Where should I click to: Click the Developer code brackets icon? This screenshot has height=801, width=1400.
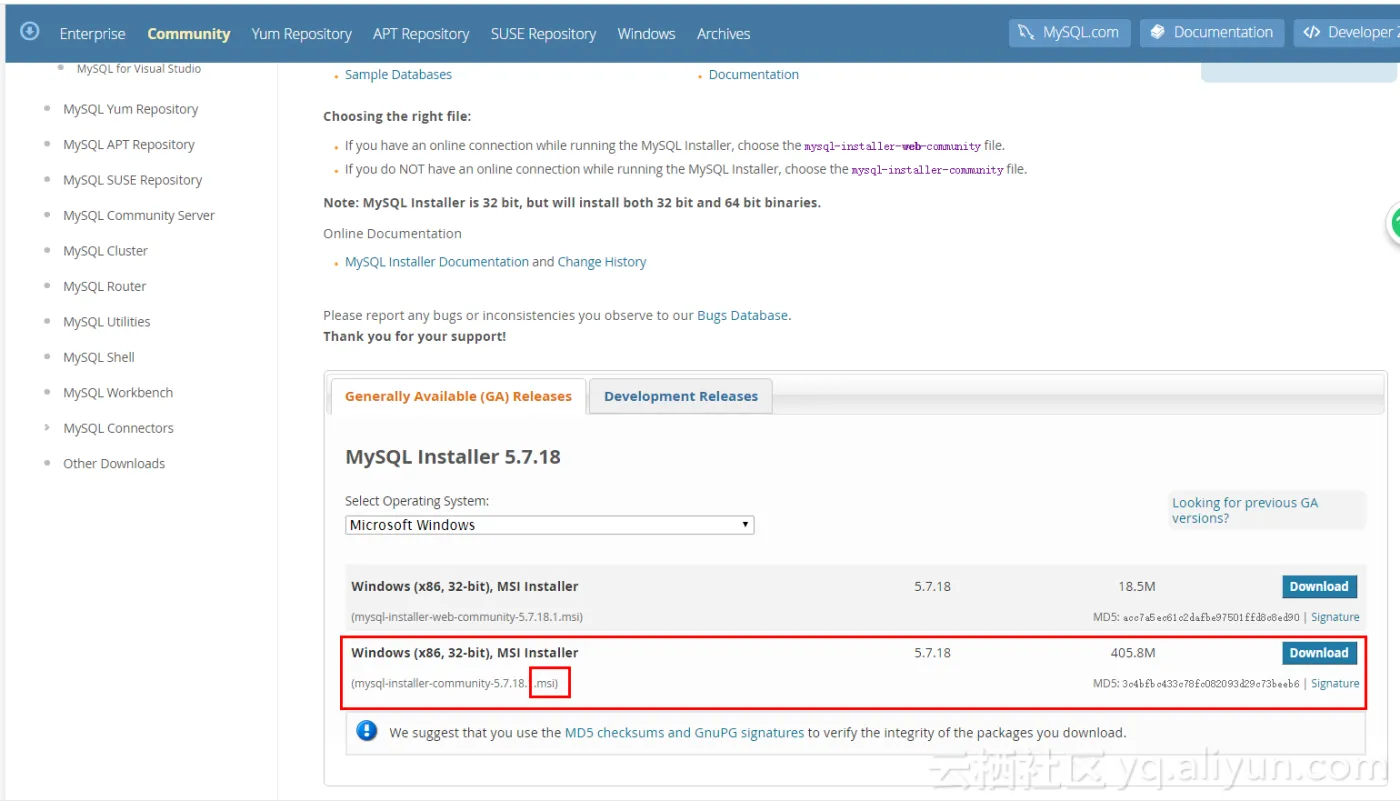click(x=1312, y=33)
